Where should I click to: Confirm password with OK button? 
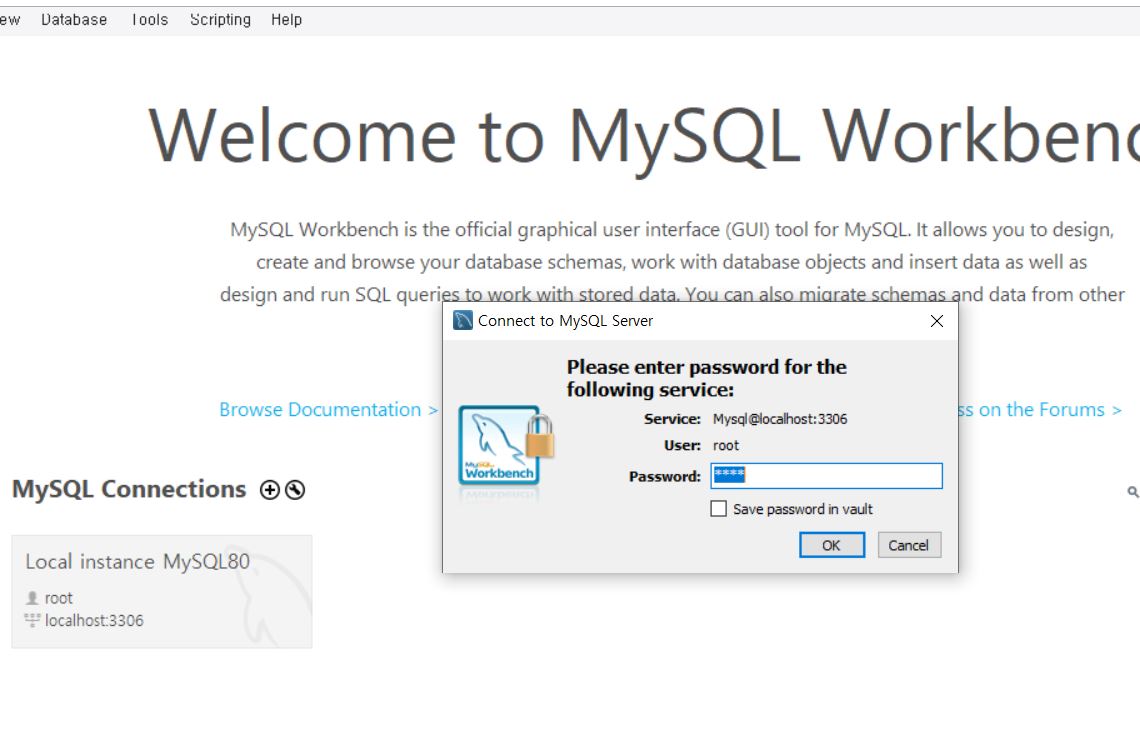(832, 545)
